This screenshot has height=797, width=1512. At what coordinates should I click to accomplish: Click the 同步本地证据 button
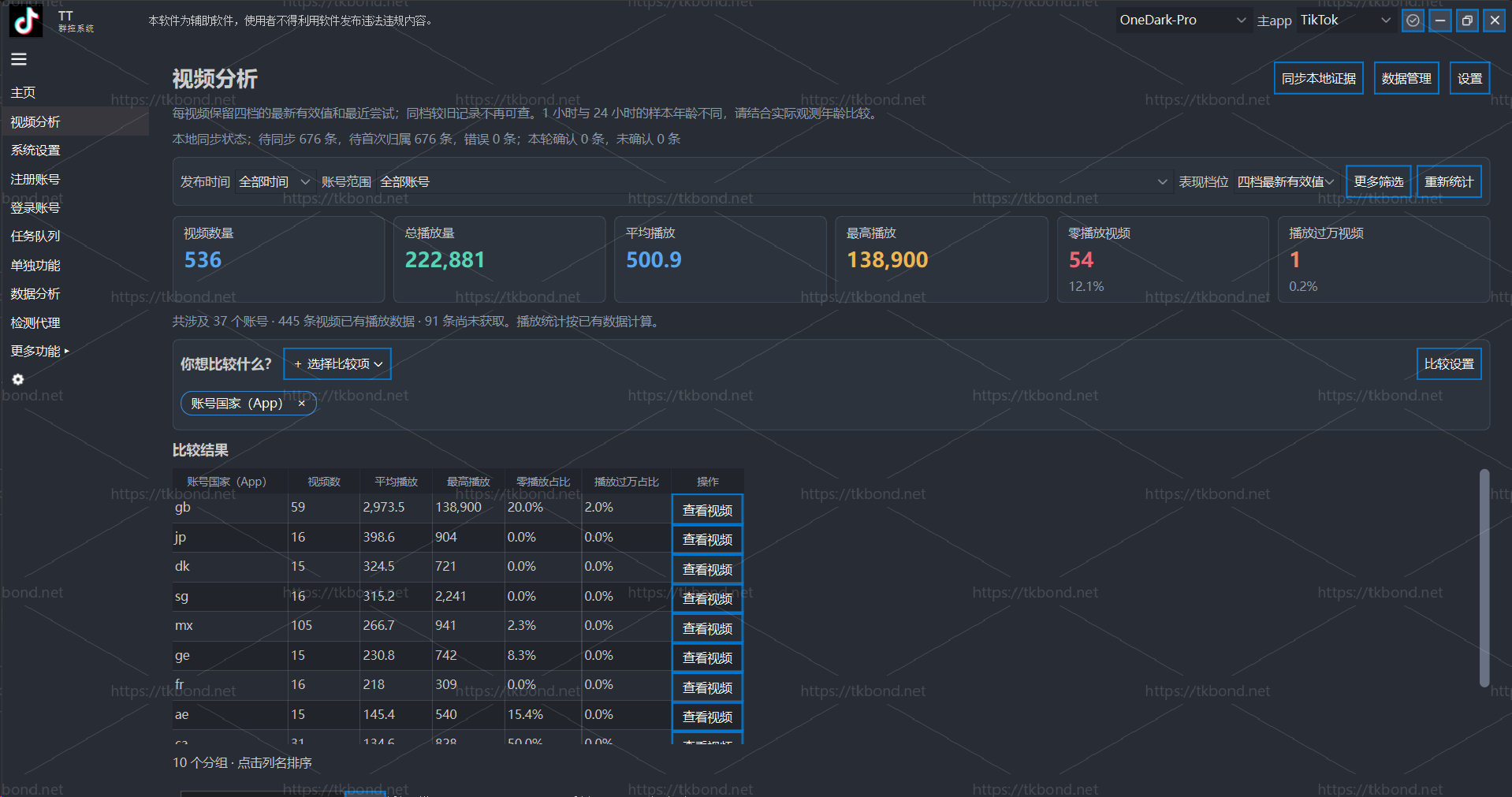[1319, 78]
